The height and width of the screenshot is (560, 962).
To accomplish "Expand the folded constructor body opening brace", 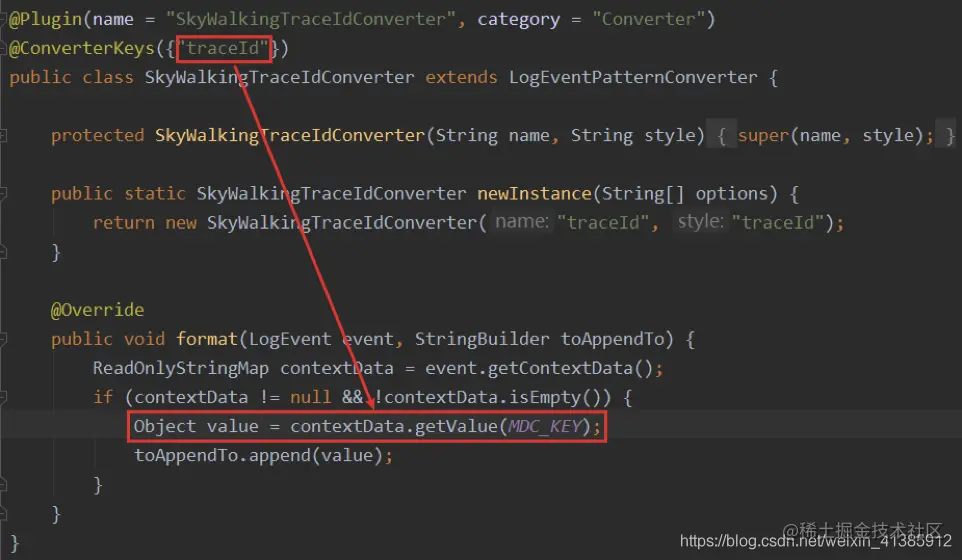I will [x=722, y=136].
